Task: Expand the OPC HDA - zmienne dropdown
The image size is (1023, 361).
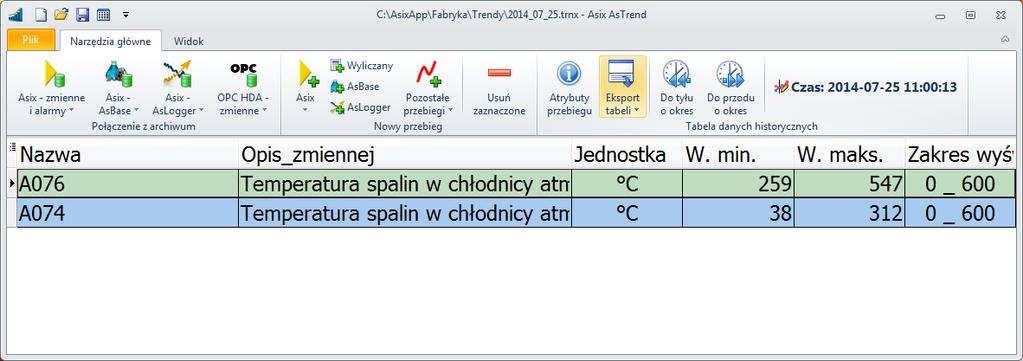Action: point(265,111)
